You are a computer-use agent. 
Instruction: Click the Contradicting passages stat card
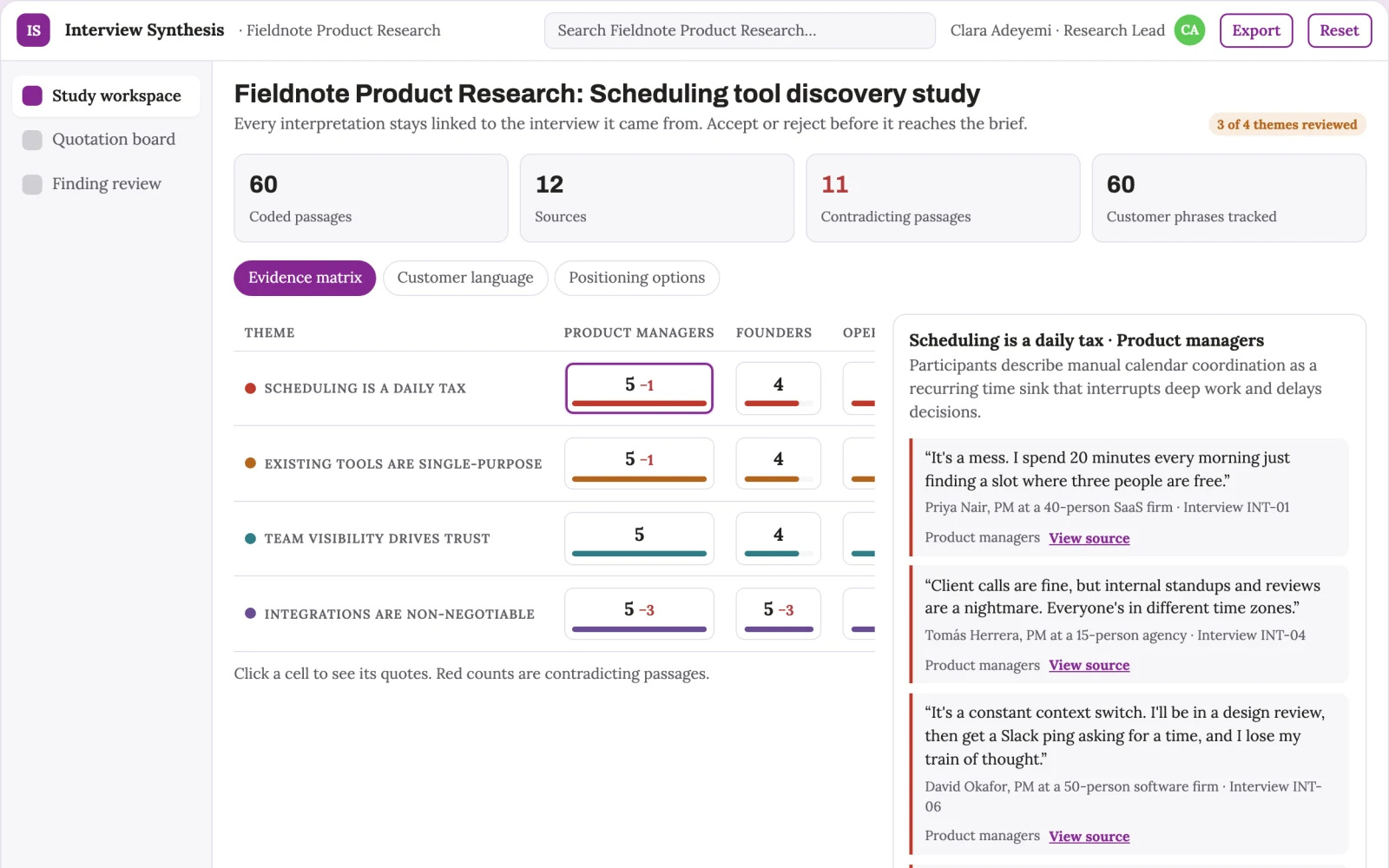point(943,198)
